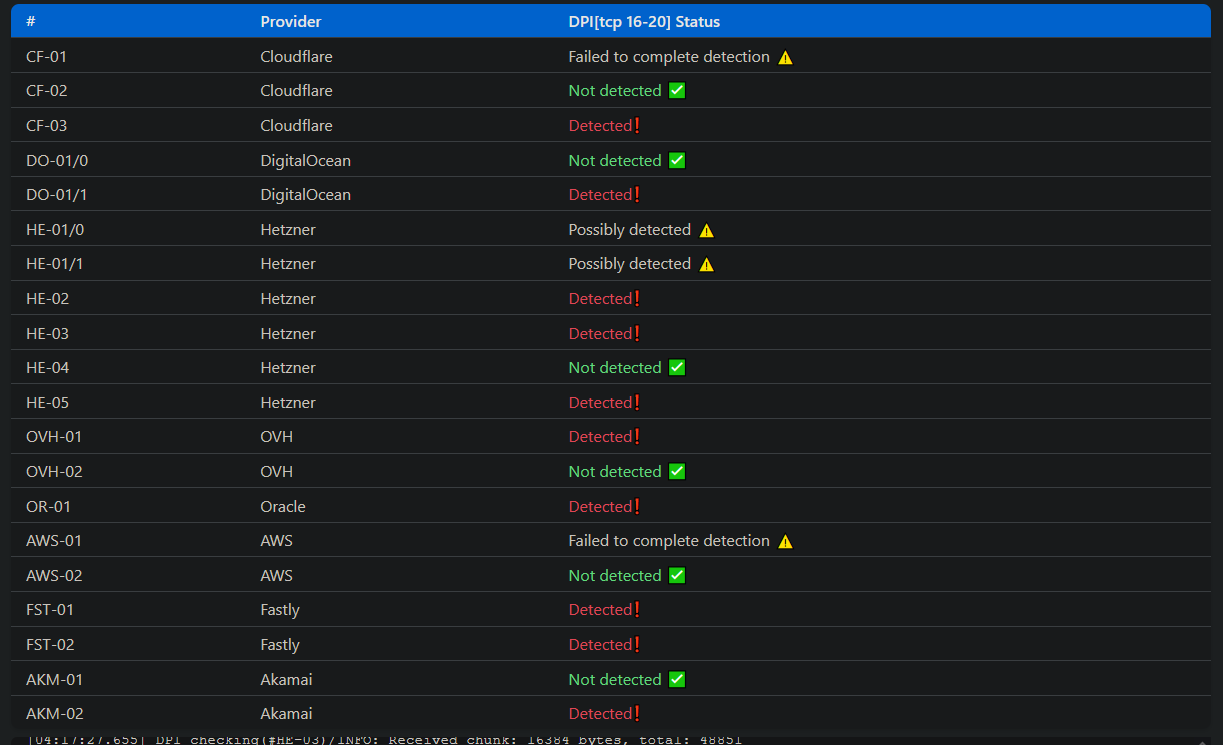
Task: Click 'Failed to complete detection' text for AWS-01
Action: click(669, 541)
